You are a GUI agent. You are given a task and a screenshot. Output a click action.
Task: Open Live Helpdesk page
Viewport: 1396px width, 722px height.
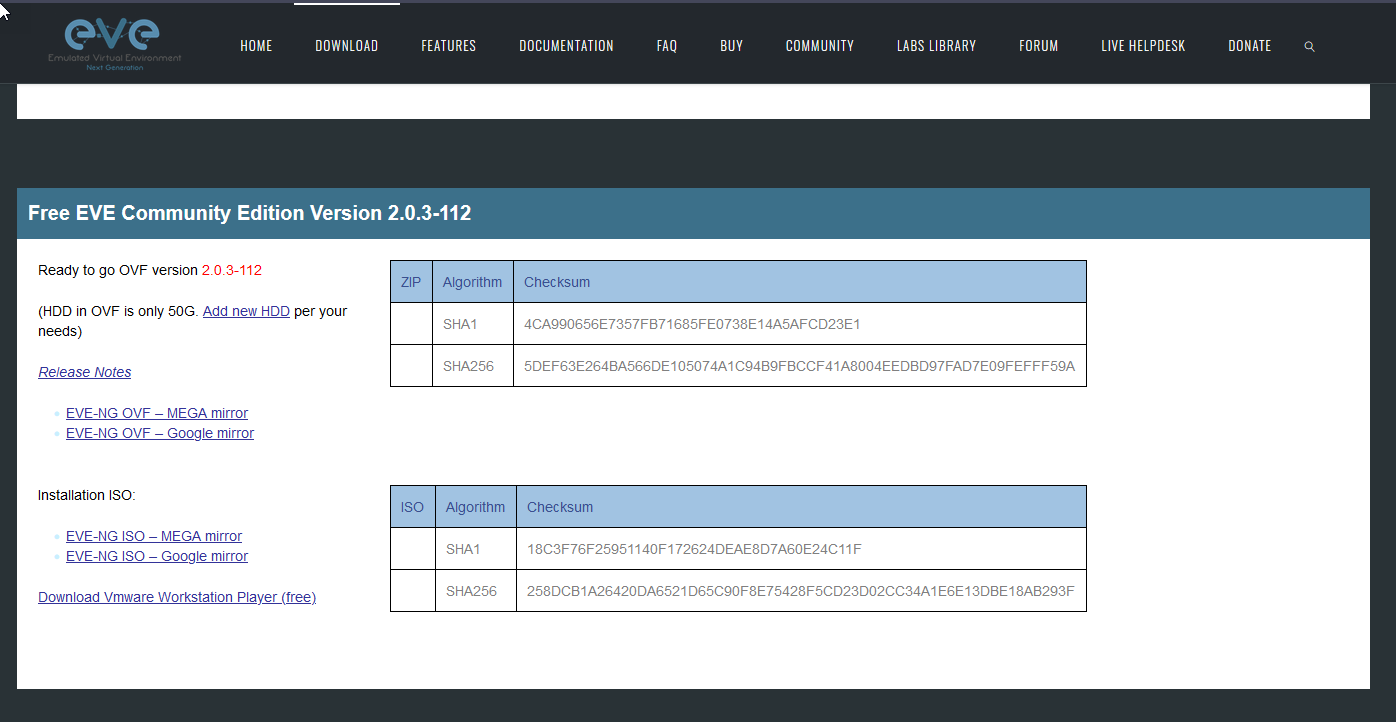click(x=1143, y=46)
